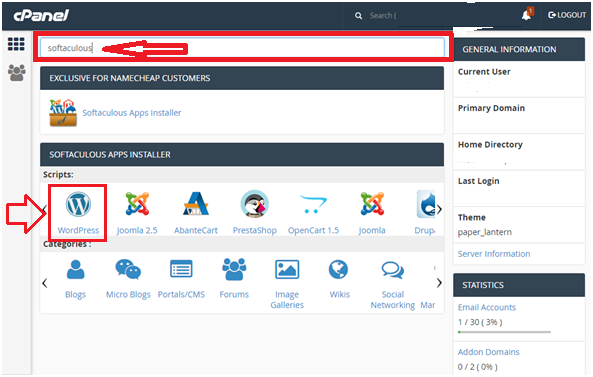Screen dimensions: 593x377
Task: Open the Blogs category
Action: [75, 279]
